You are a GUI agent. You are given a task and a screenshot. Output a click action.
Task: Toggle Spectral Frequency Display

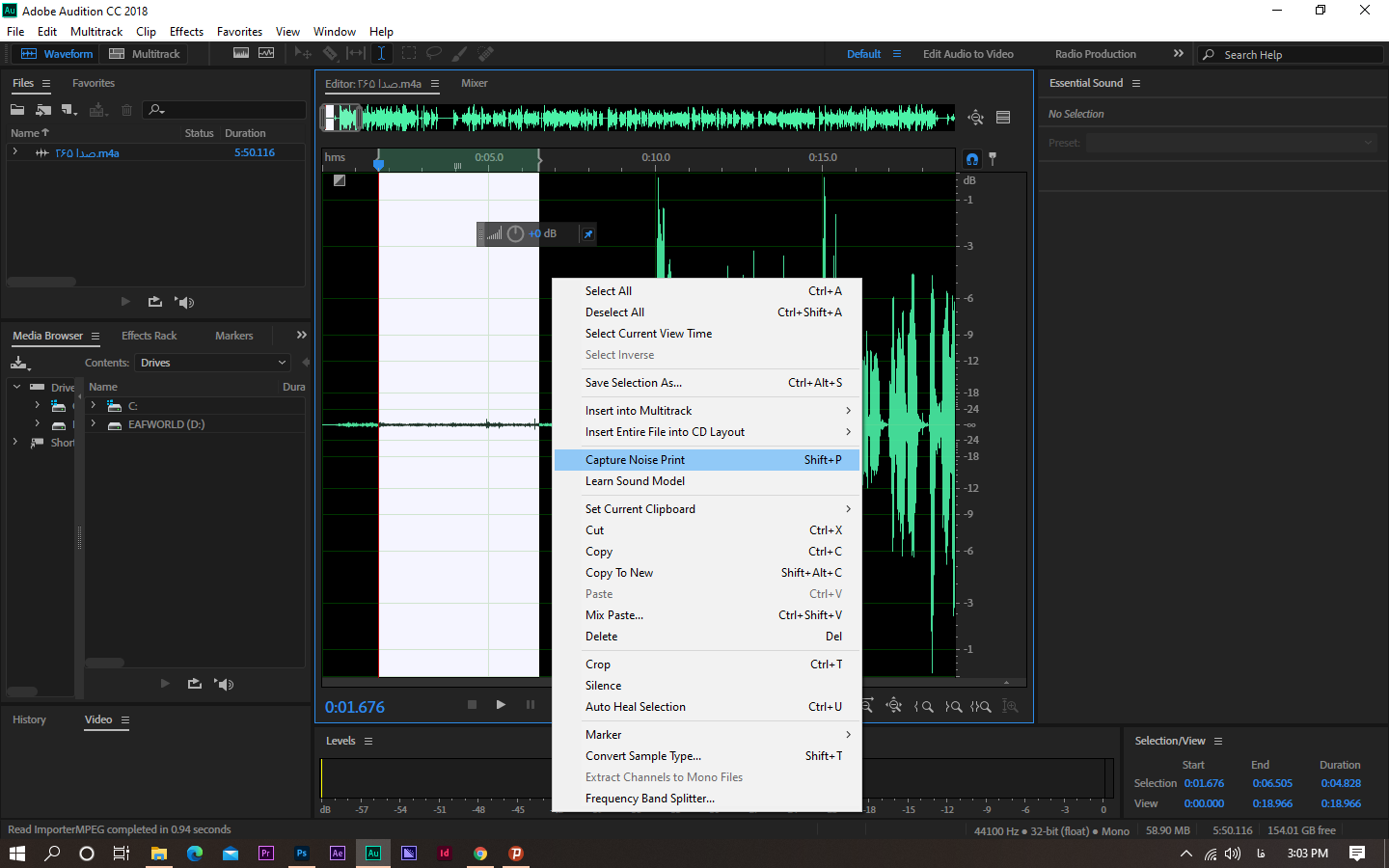tap(240, 54)
